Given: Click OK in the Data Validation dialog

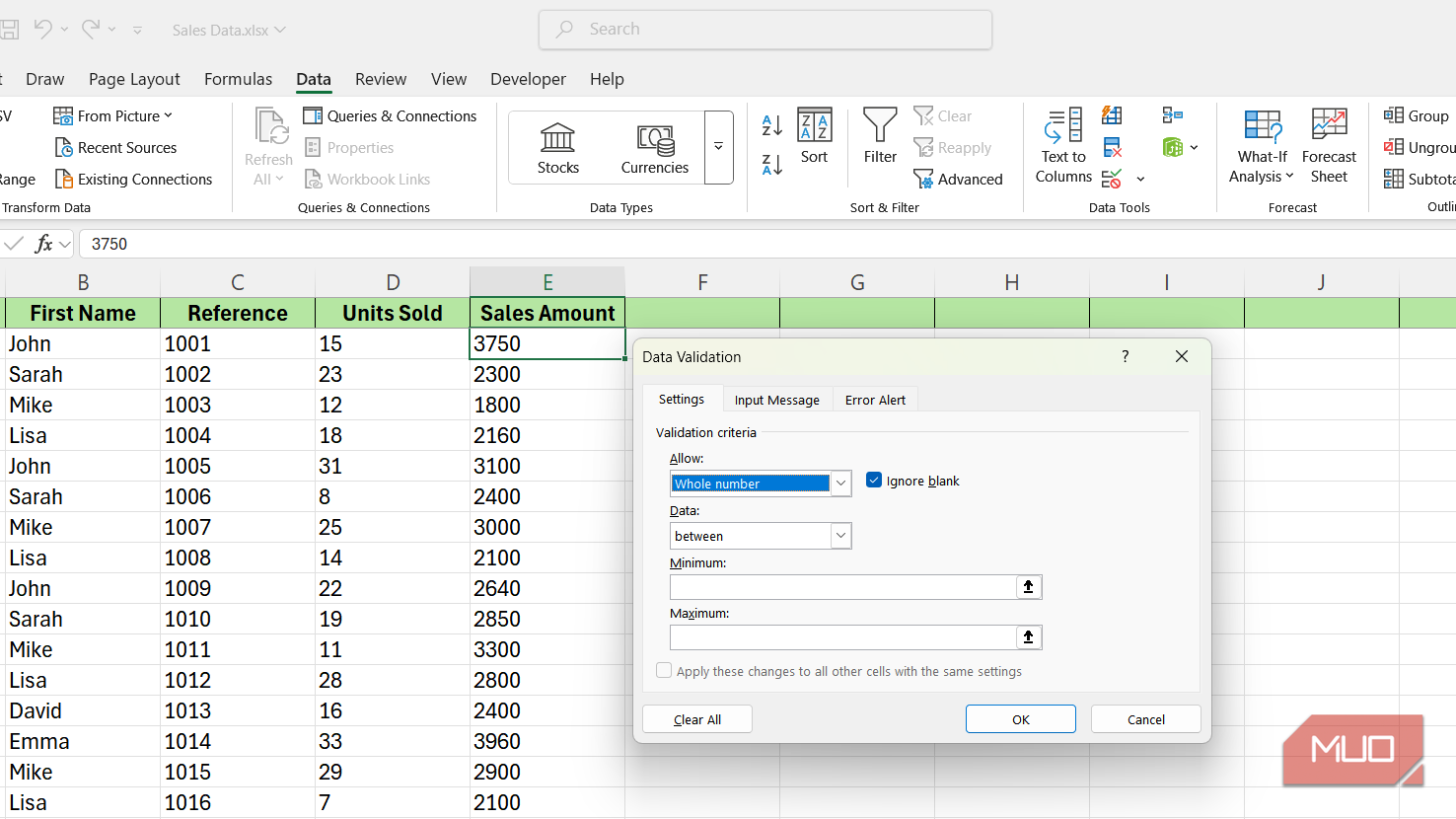Looking at the screenshot, I should [x=1021, y=719].
